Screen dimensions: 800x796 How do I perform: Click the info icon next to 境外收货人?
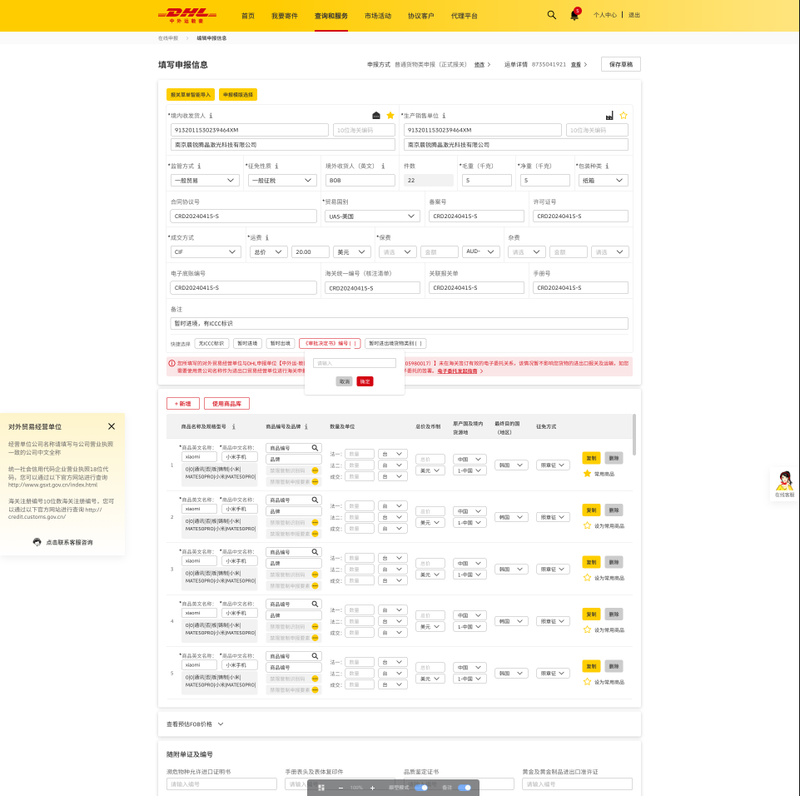[x=383, y=166]
